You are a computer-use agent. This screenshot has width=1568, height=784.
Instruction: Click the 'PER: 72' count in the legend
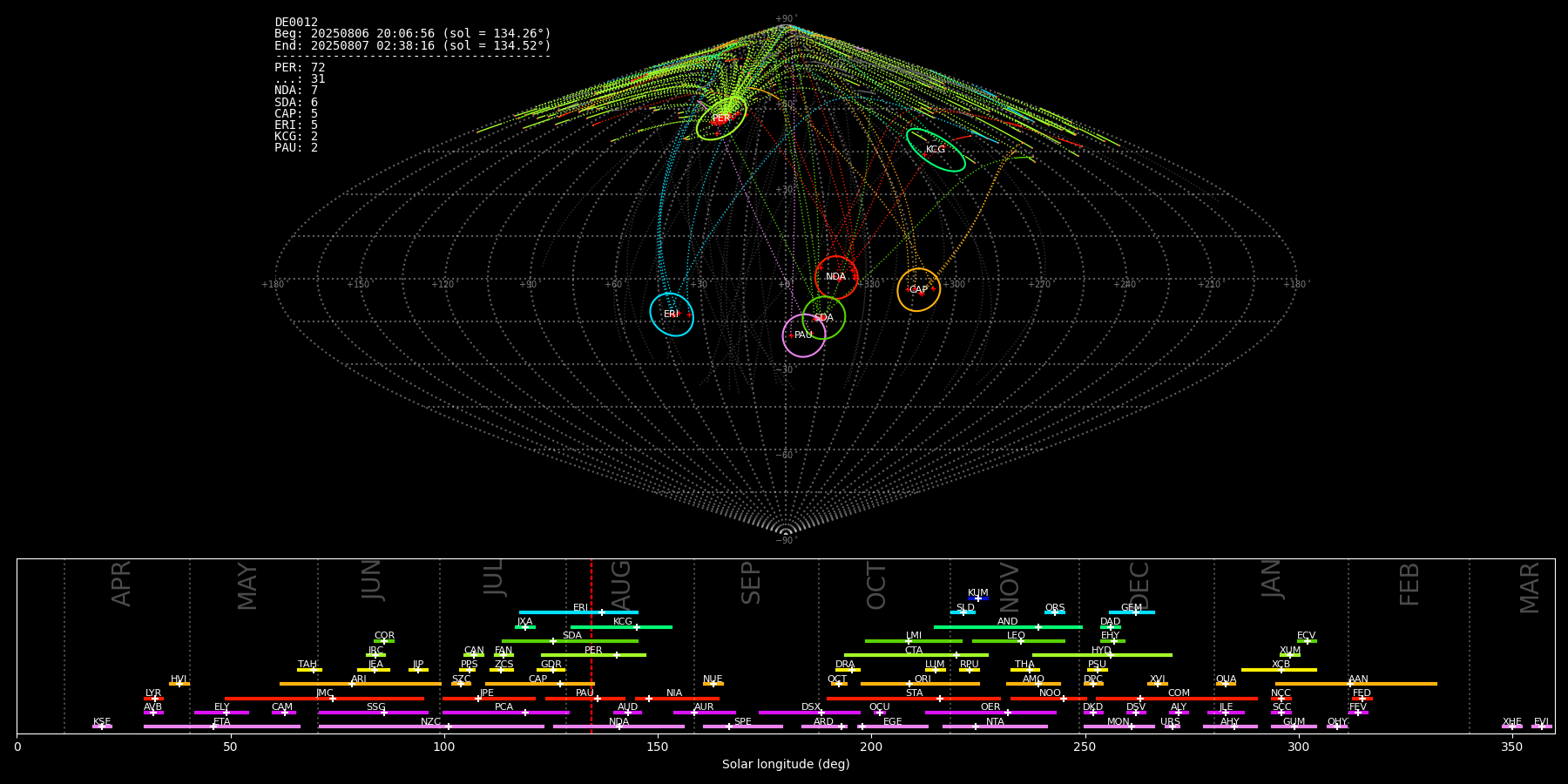[x=300, y=68]
